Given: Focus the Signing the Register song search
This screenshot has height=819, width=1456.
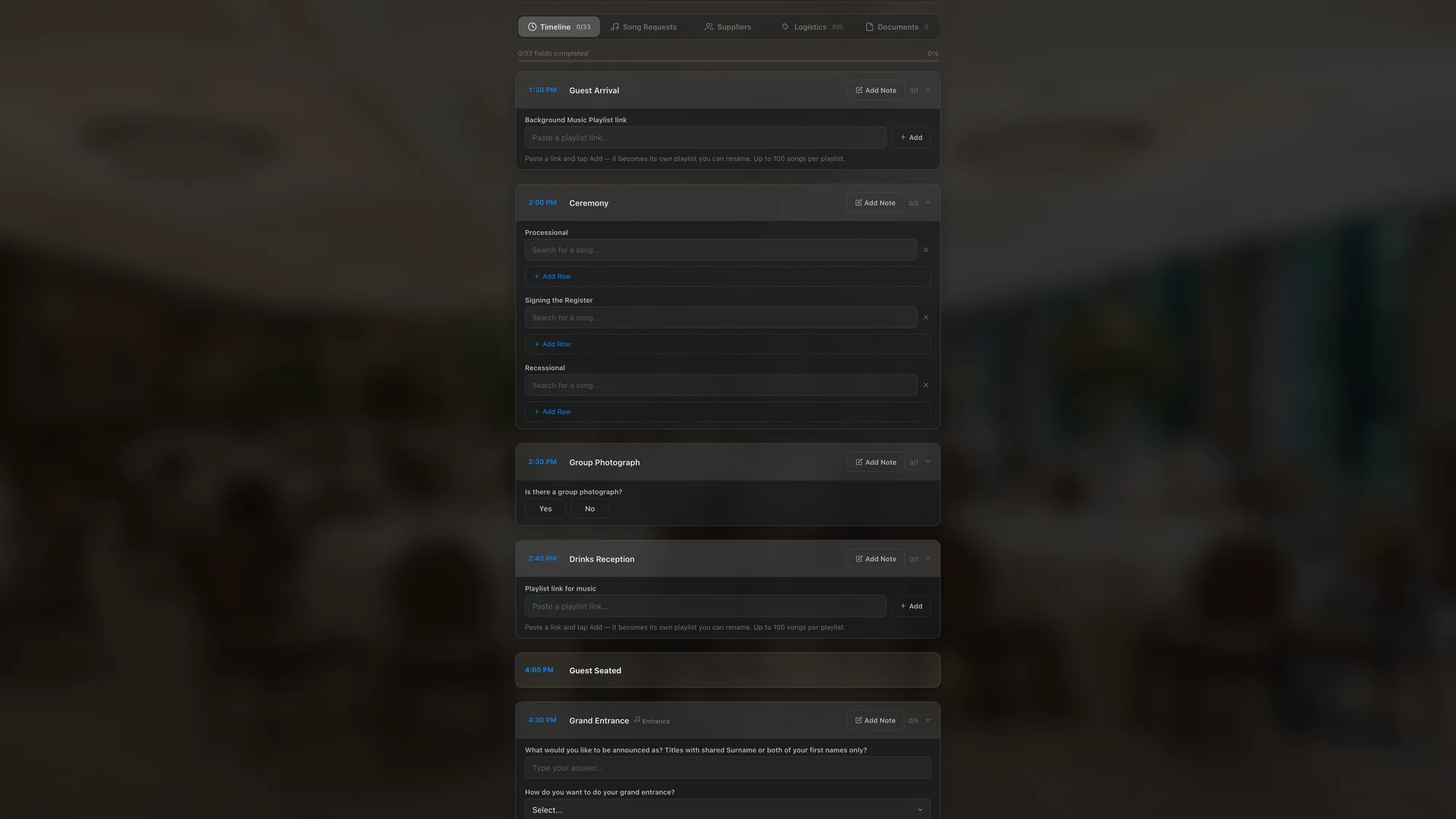Looking at the screenshot, I should coord(721,317).
